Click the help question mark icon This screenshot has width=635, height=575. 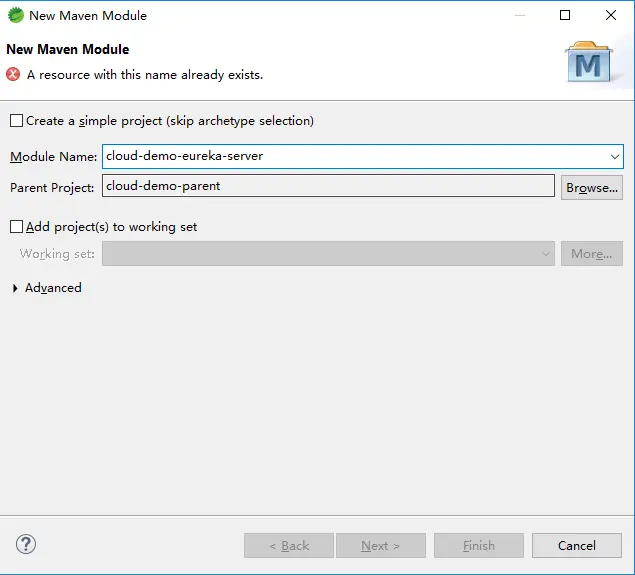tap(26, 544)
